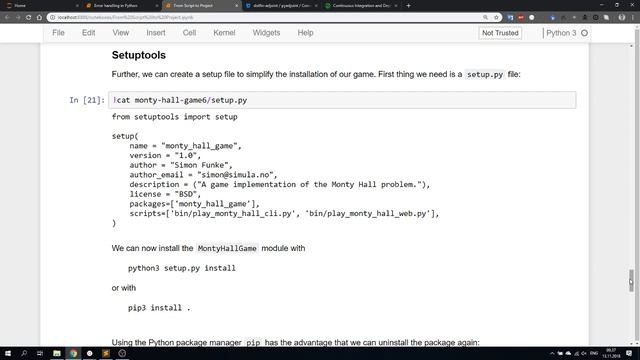640x360 pixels.
Task: Click the scripts= output line
Action: 284,213
